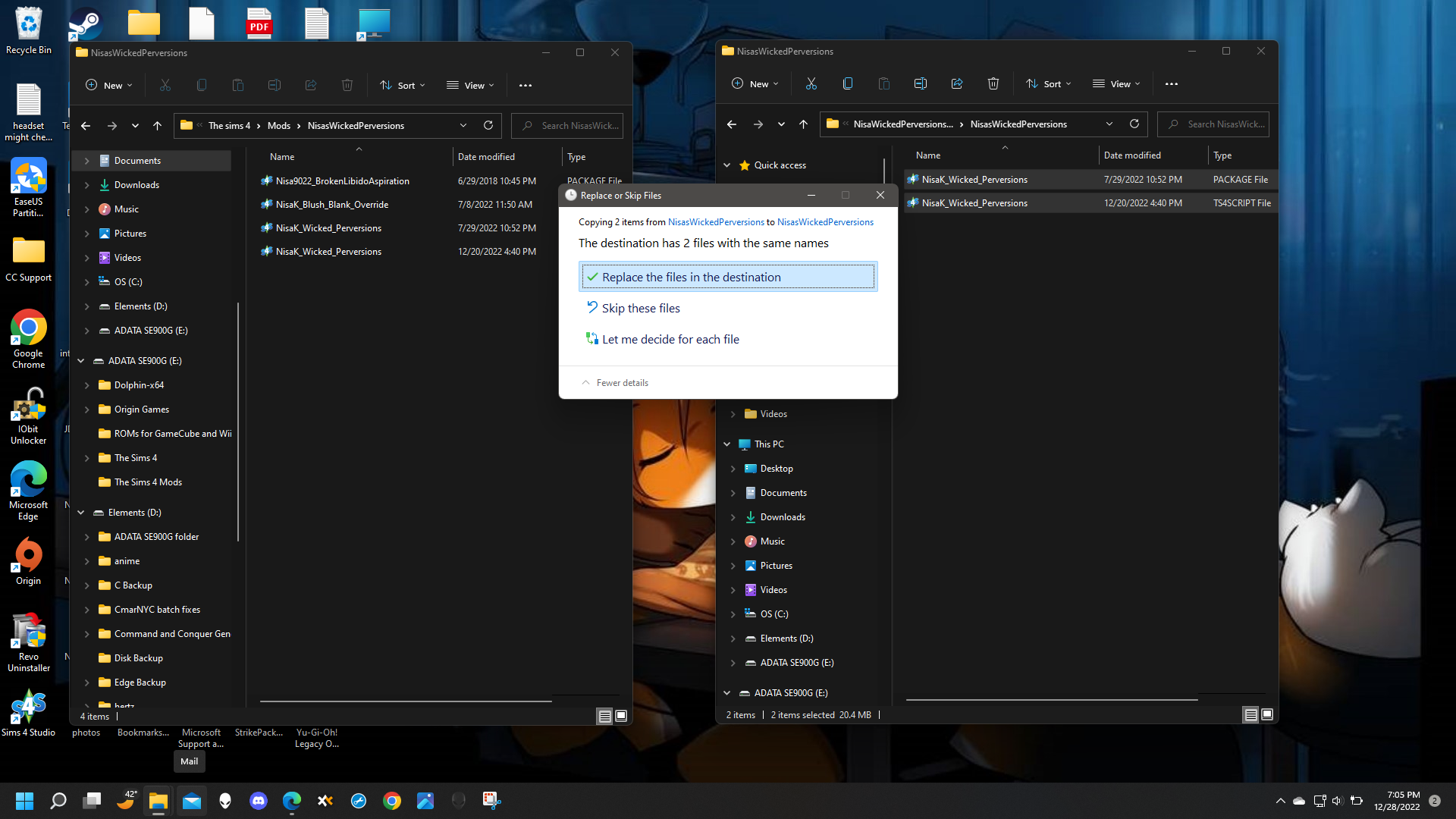The width and height of the screenshot is (1456, 819).
Task: Click Delete trash icon in right Explorer toolbar
Action: point(993,84)
